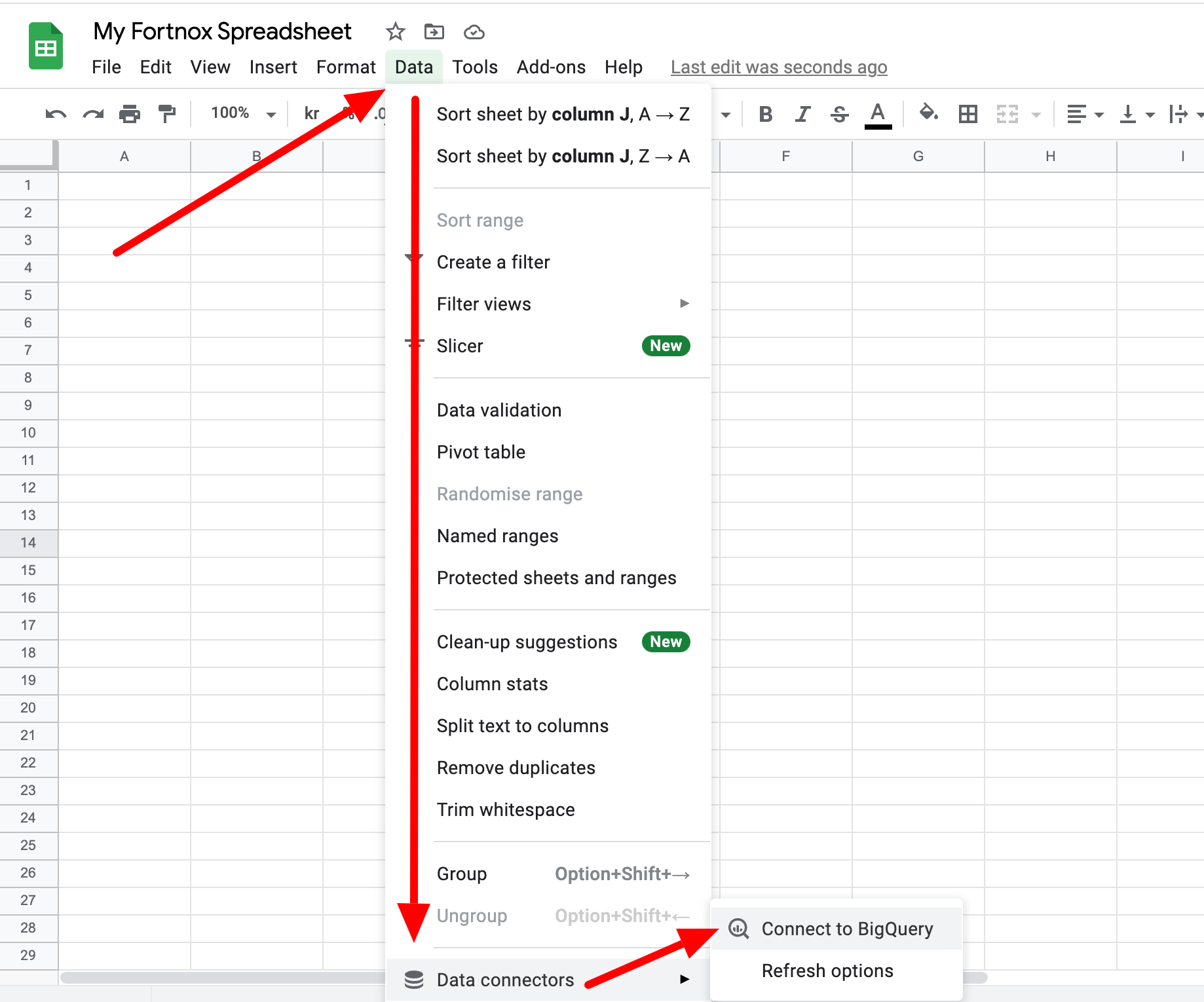
Task: Open Last edit was seconds ago link
Action: click(779, 66)
